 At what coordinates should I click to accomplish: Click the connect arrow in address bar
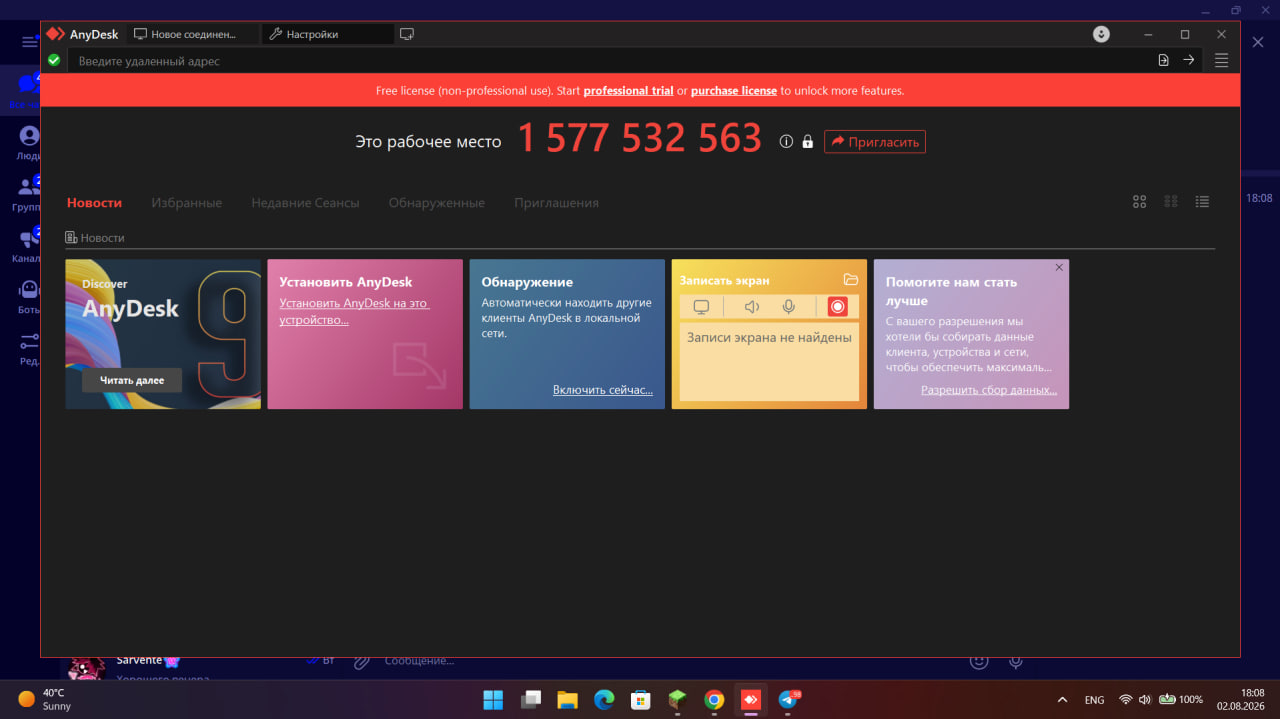point(1189,60)
